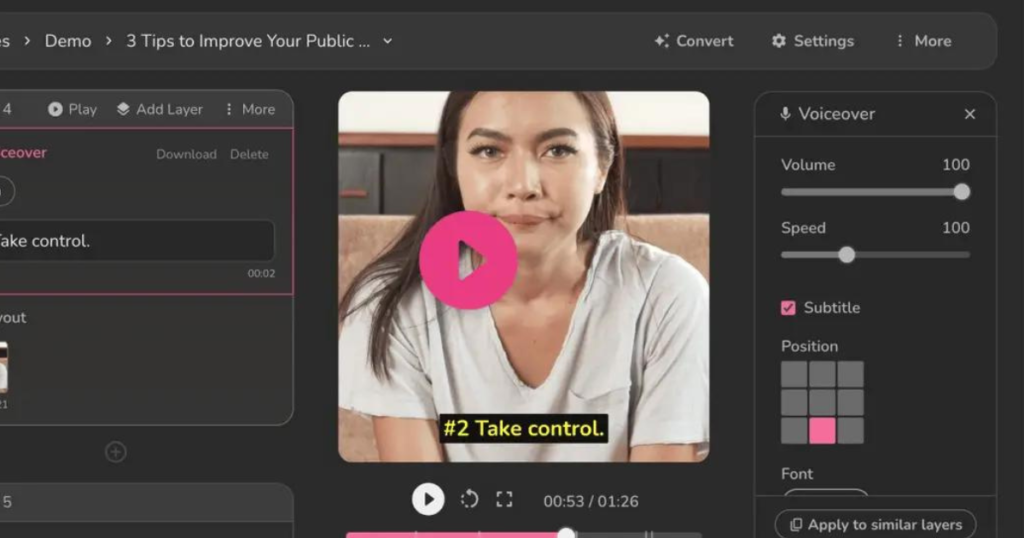Set subtitle position to bottom-left
Viewport: 1024px width, 538px height.
click(x=794, y=431)
